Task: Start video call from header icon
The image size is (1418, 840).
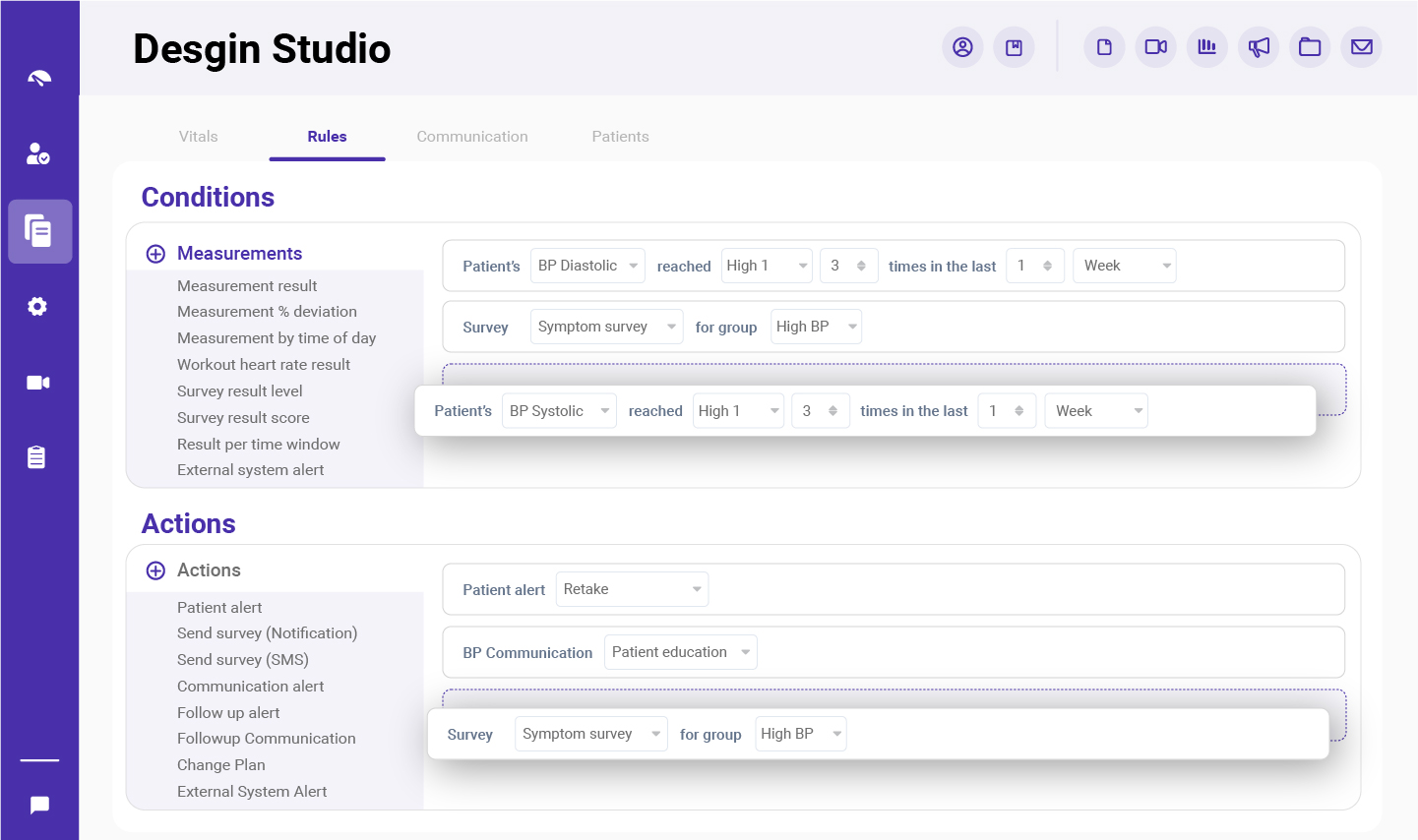Action: coord(1155,47)
